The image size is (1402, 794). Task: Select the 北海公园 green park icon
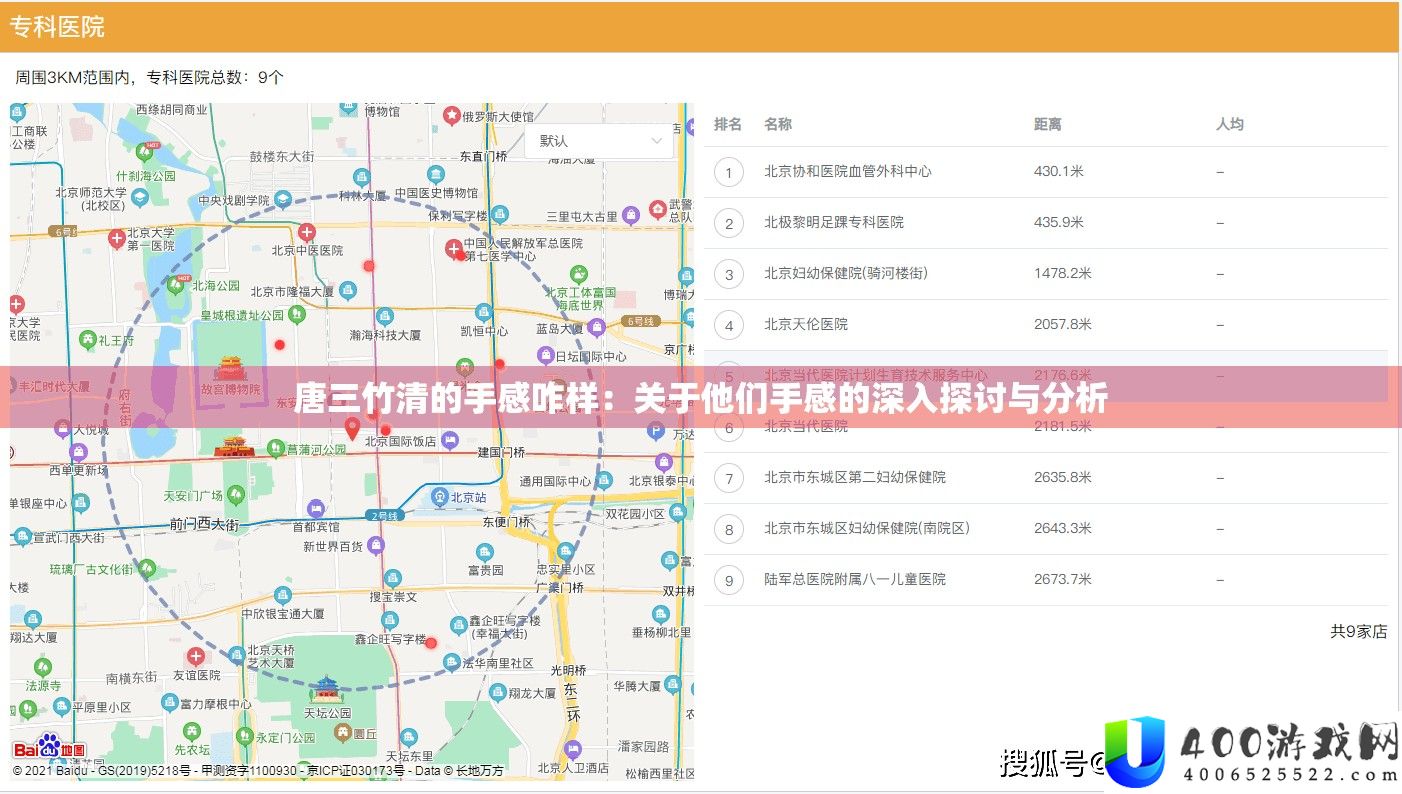click(x=177, y=285)
